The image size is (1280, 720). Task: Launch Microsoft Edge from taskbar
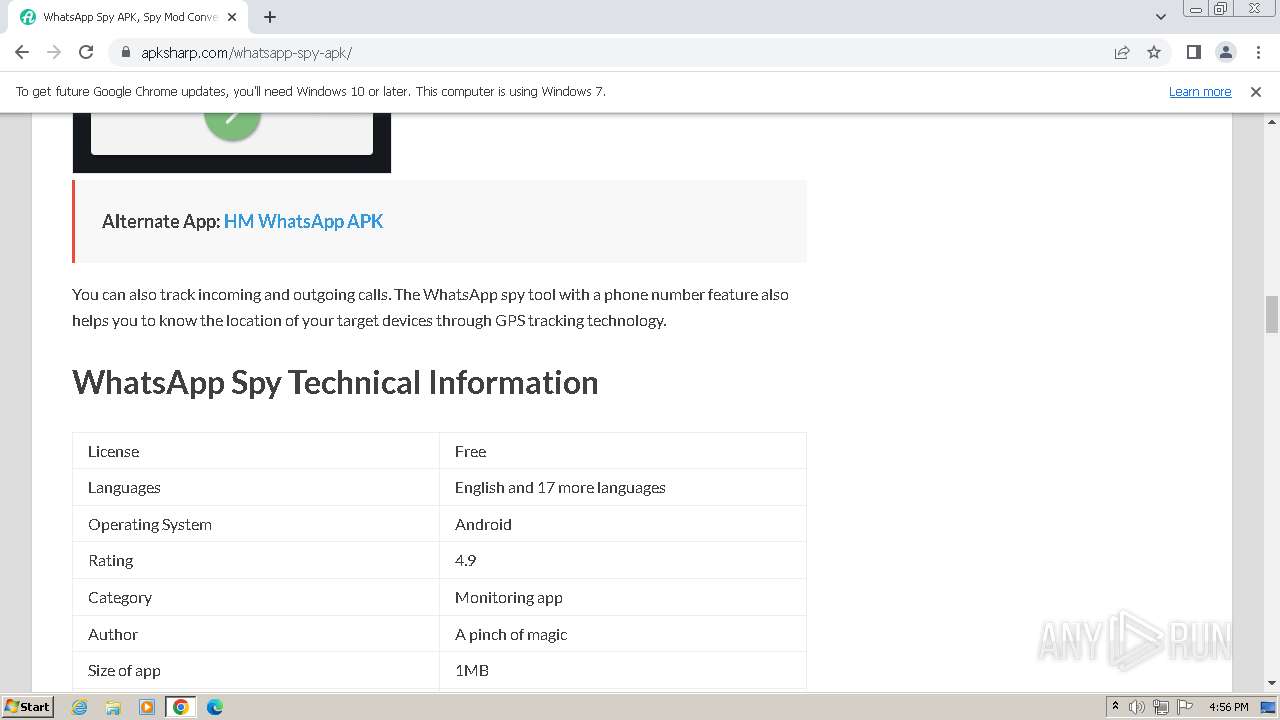215,707
